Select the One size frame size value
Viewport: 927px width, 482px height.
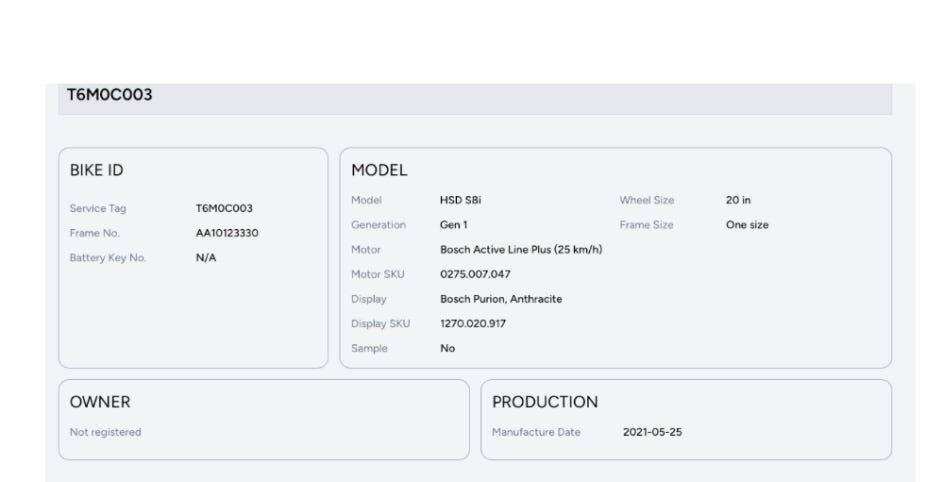[747, 225]
